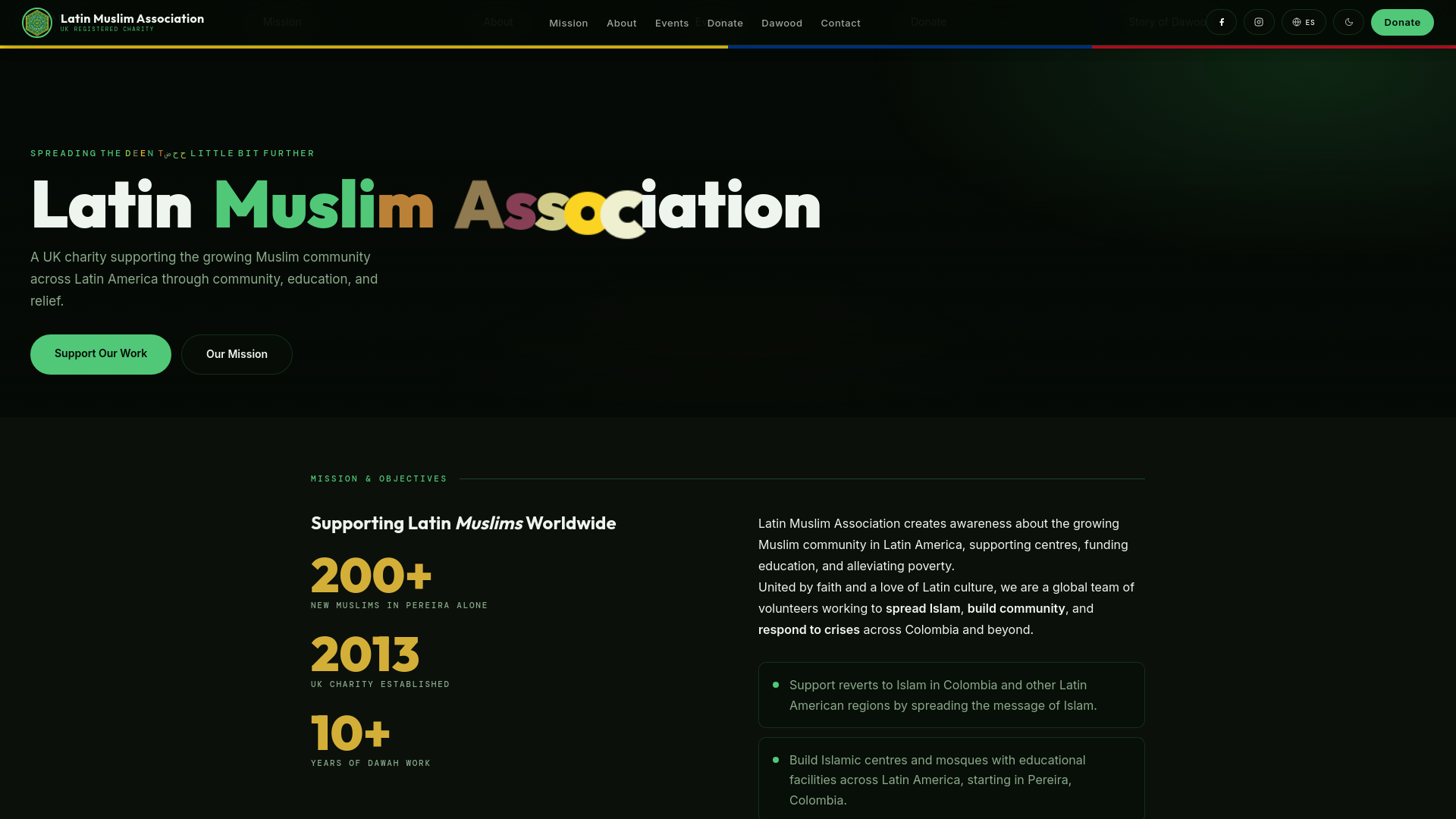Click the Donate button in the header
This screenshot has height=819, width=1456.
(1402, 22)
